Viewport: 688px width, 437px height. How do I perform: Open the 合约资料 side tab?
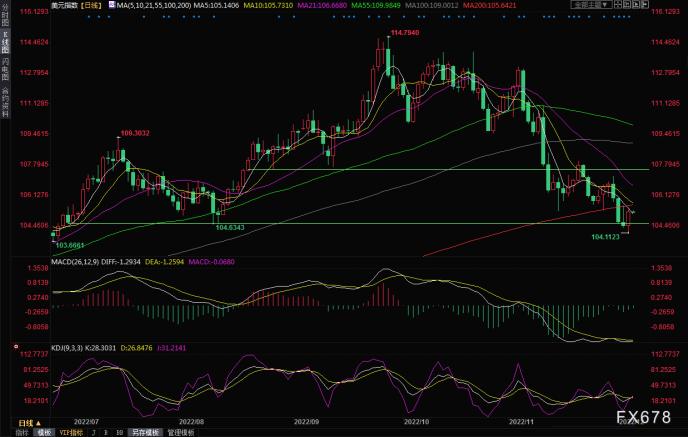(5, 101)
